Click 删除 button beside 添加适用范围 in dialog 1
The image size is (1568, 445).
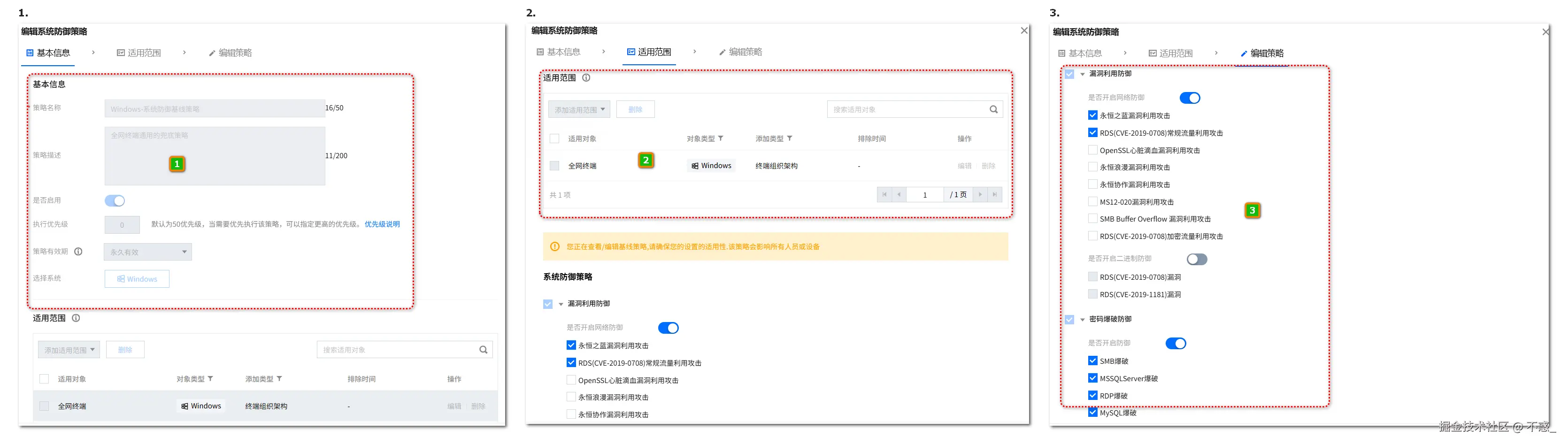click(125, 350)
